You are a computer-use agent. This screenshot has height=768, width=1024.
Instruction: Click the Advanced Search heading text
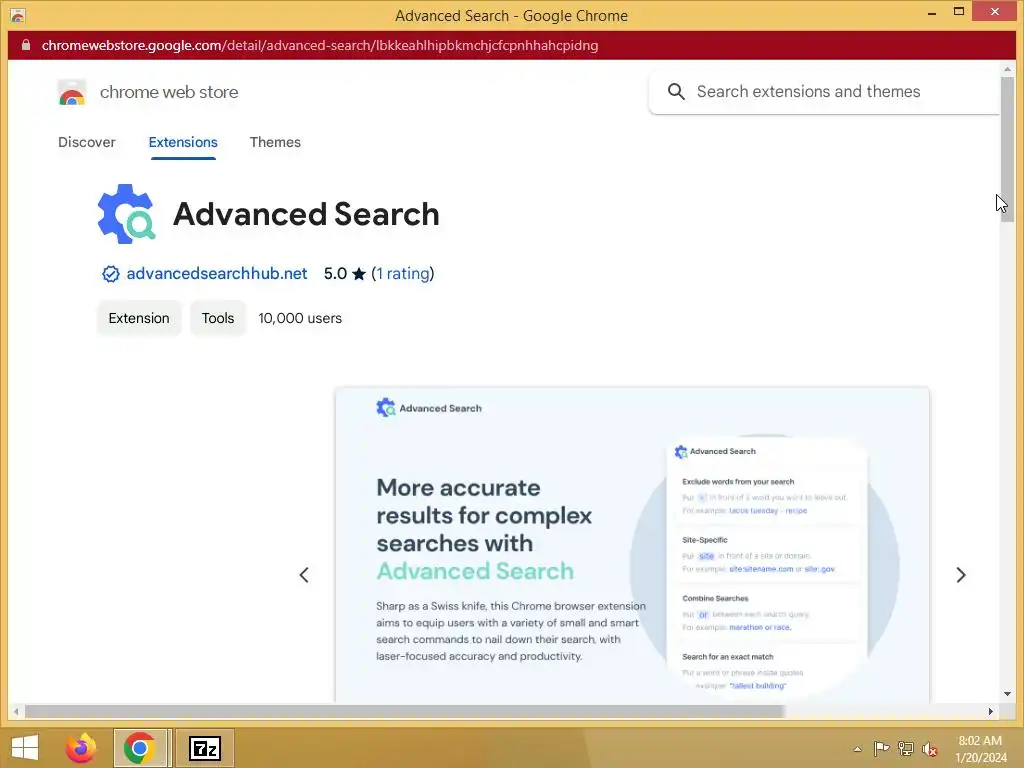point(306,214)
